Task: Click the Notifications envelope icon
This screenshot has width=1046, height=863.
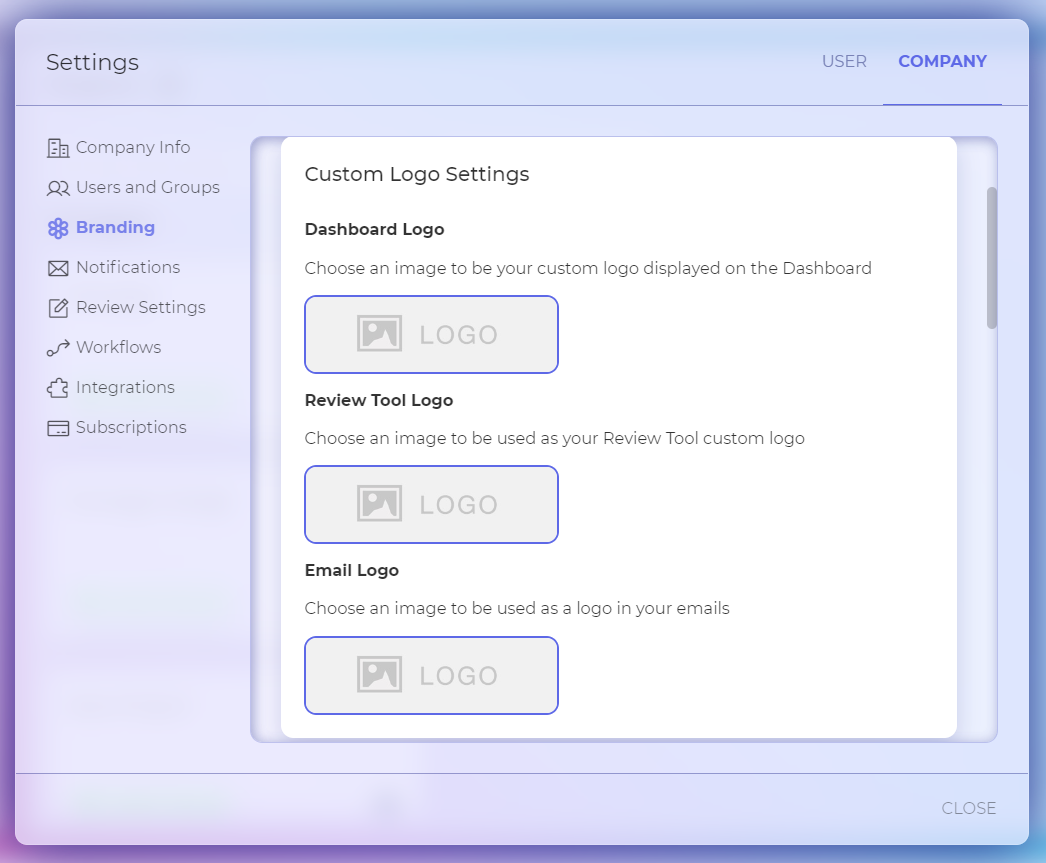Action: pos(58,268)
